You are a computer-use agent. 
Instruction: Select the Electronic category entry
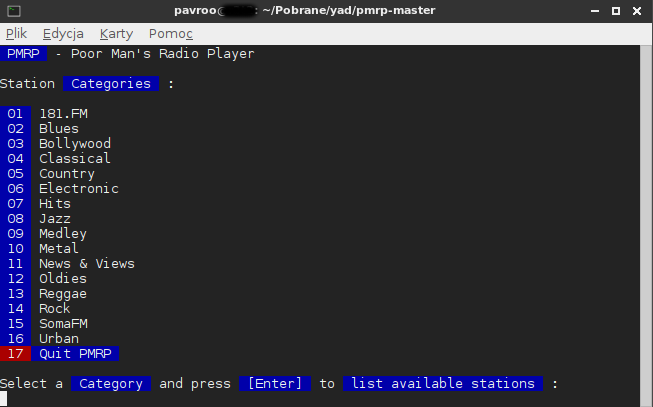click(x=78, y=189)
